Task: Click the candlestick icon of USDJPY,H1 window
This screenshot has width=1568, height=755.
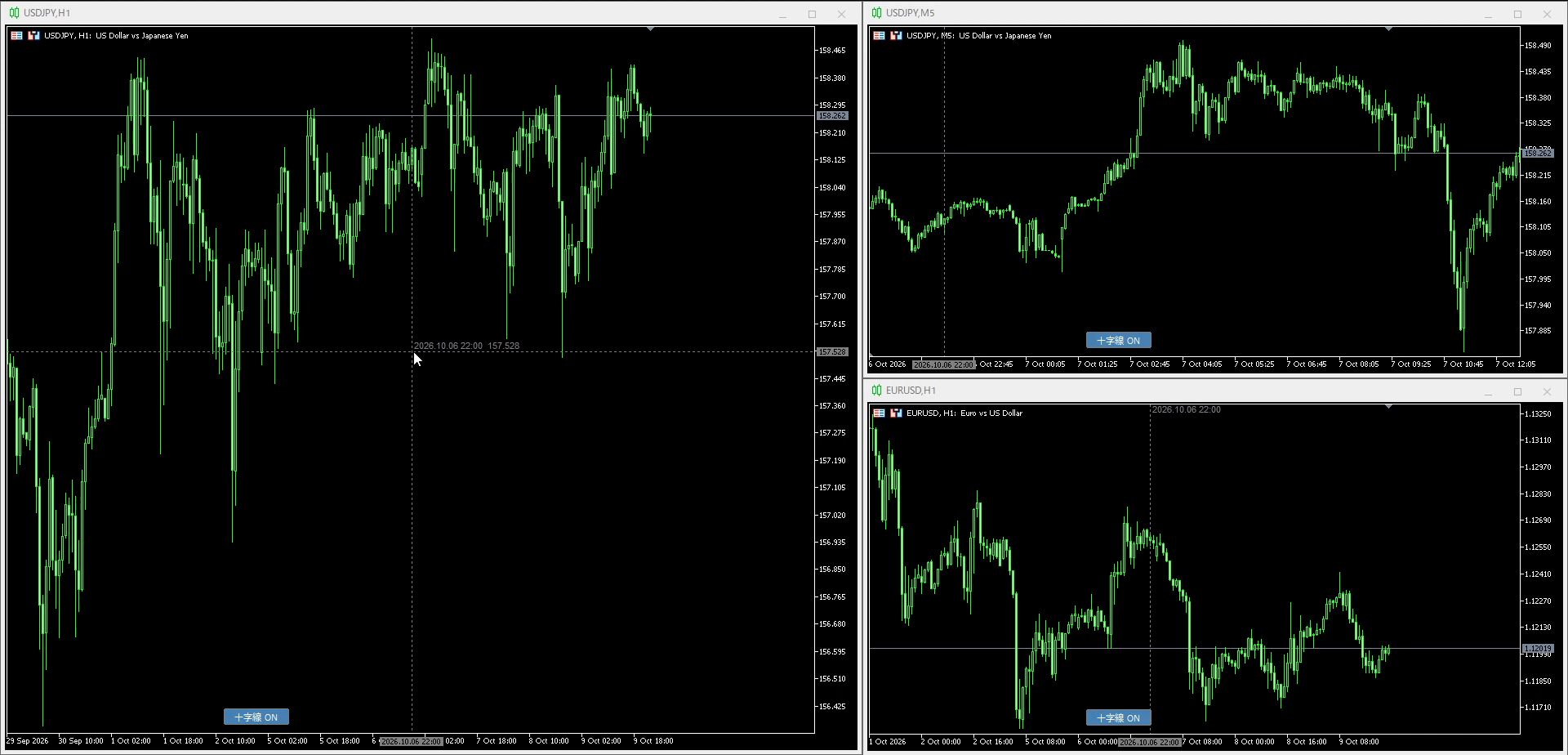Action: click(x=14, y=13)
